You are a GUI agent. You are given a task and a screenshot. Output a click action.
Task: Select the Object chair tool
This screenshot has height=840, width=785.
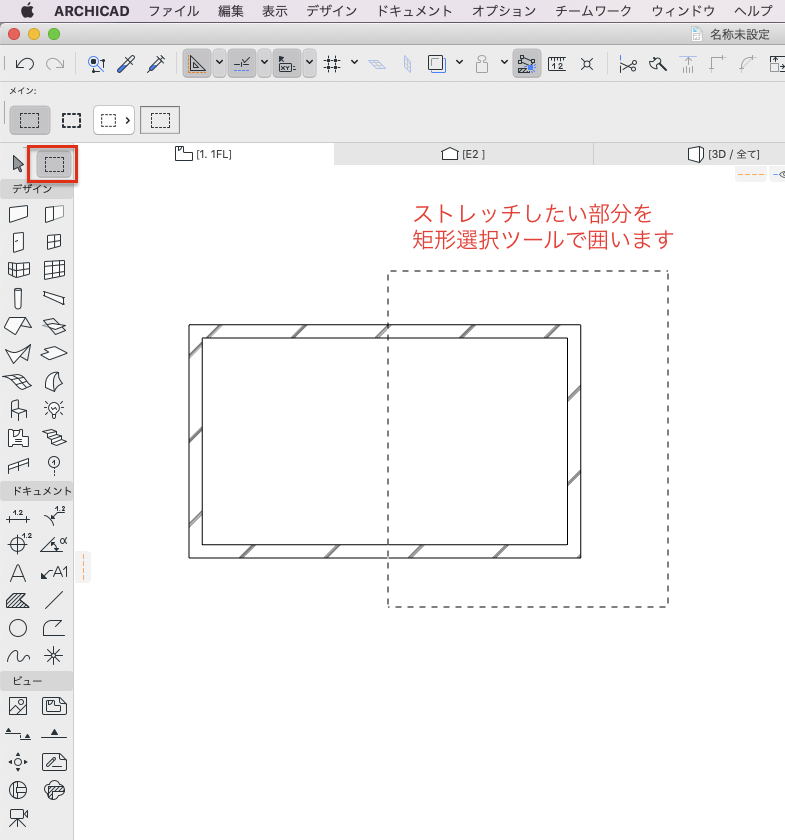[x=18, y=410]
